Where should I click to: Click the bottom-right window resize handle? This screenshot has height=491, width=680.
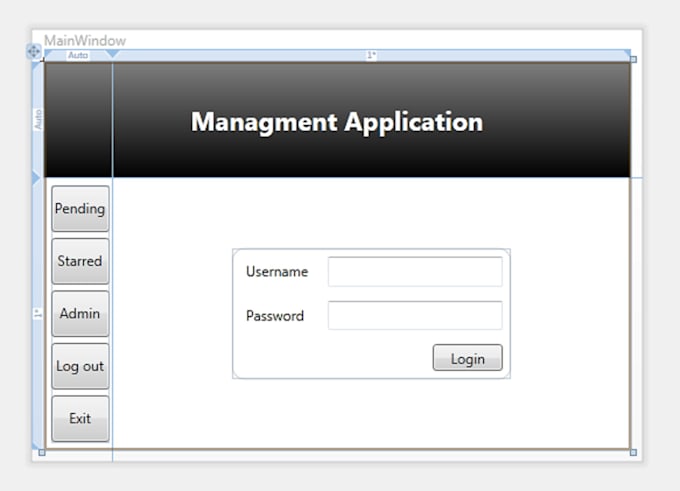pyautogui.click(x=633, y=452)
